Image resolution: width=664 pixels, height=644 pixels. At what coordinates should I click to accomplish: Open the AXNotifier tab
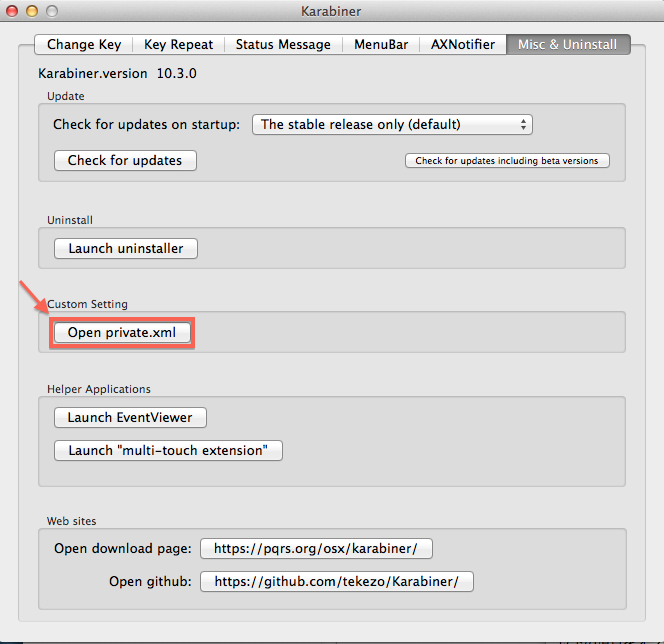pos(462,44)
